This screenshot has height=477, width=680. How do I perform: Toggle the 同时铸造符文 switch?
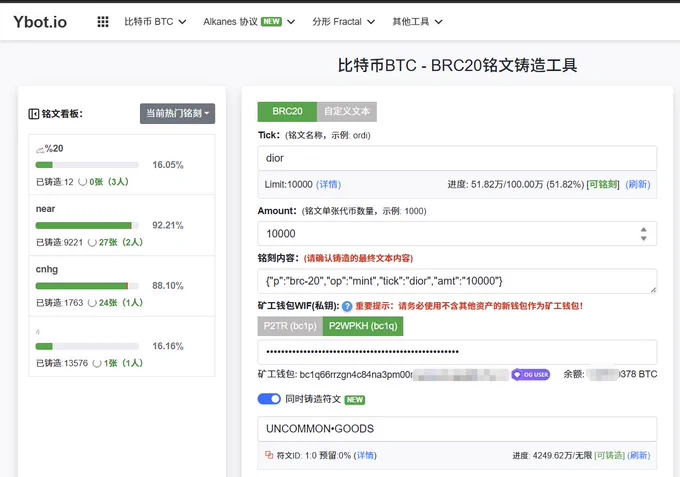[269, 399]
